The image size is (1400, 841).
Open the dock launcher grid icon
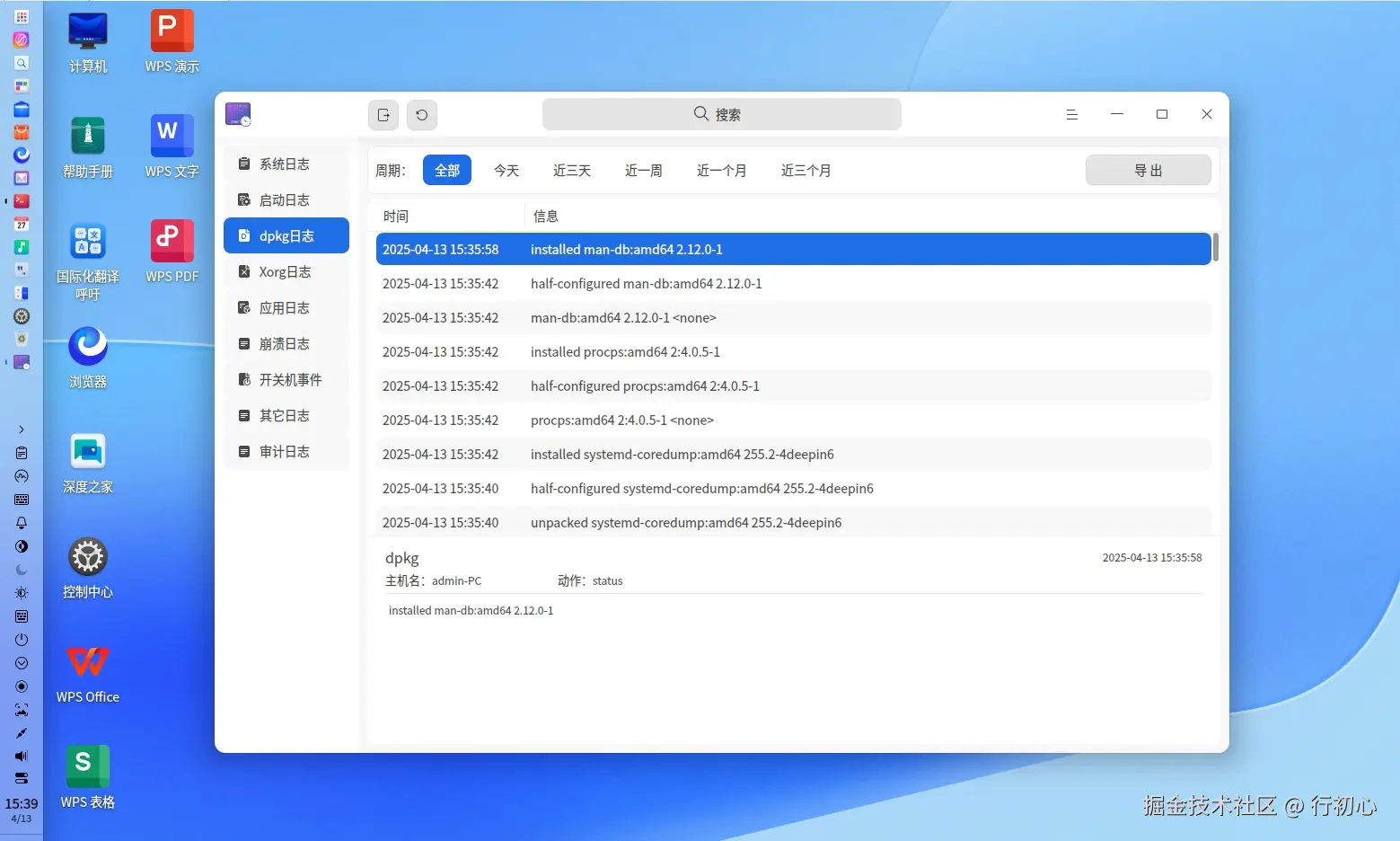coord(22,16)
